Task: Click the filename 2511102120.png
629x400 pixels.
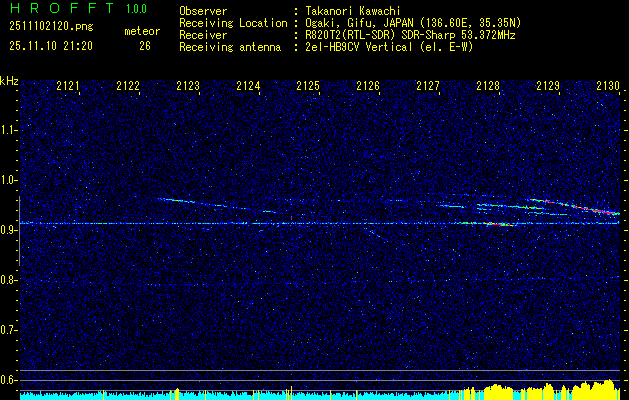Action: pos(51,27)
